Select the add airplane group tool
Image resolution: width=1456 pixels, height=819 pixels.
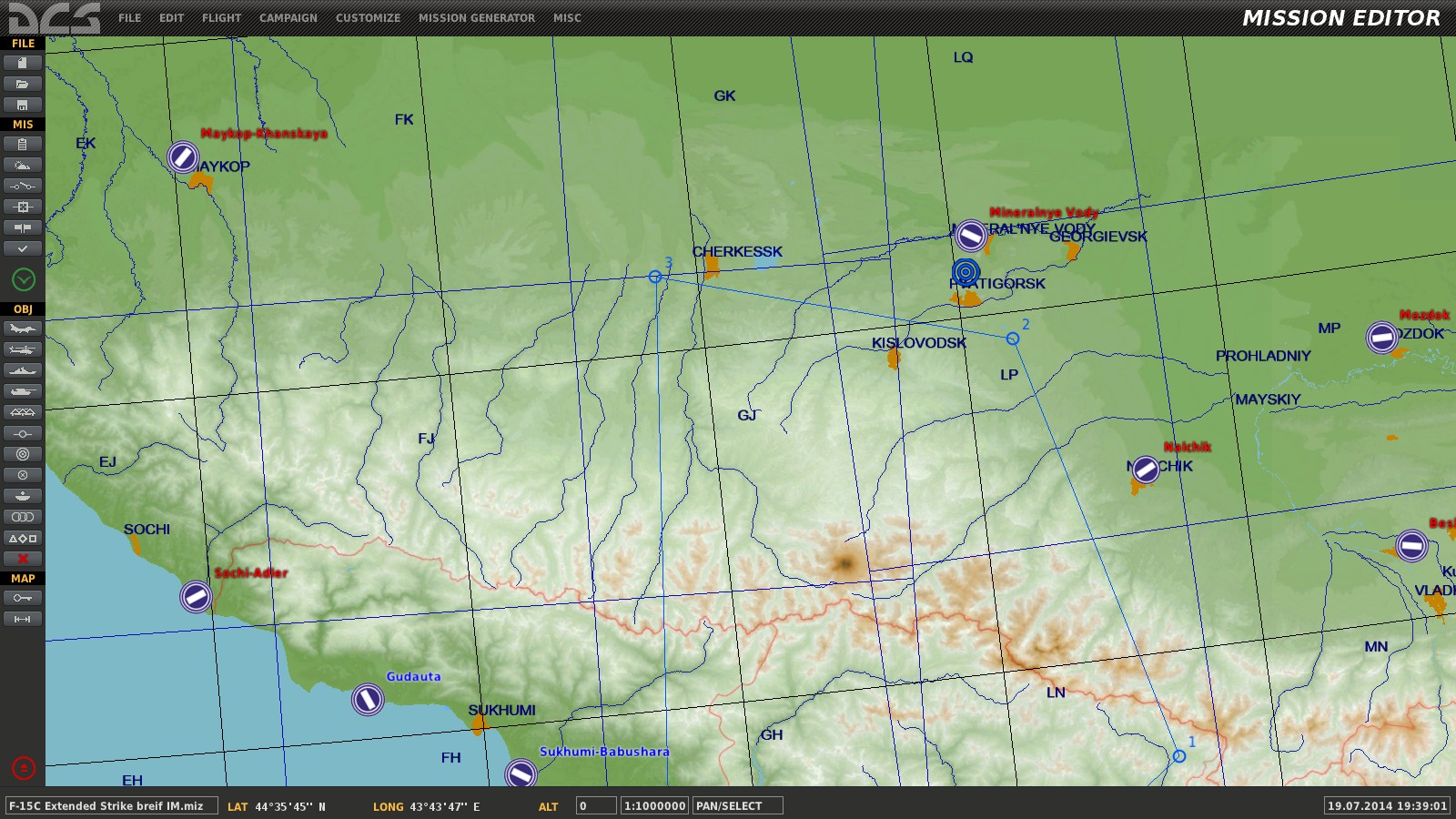pyautogui.click(x=23, y=329)
